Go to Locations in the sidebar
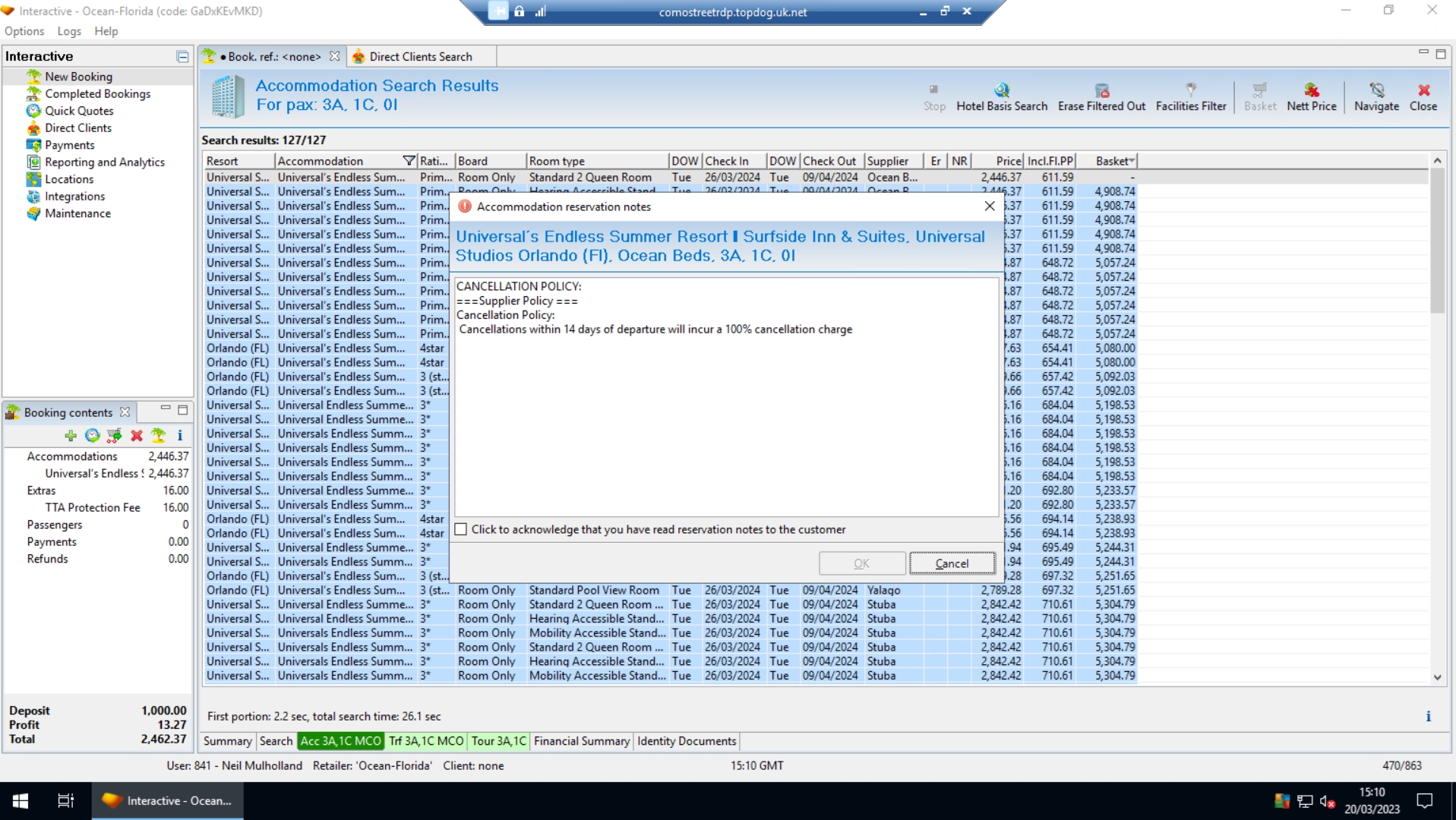The height and width of the screenshot is (820, 1456). pyautogui.click(x=69, y=179)
